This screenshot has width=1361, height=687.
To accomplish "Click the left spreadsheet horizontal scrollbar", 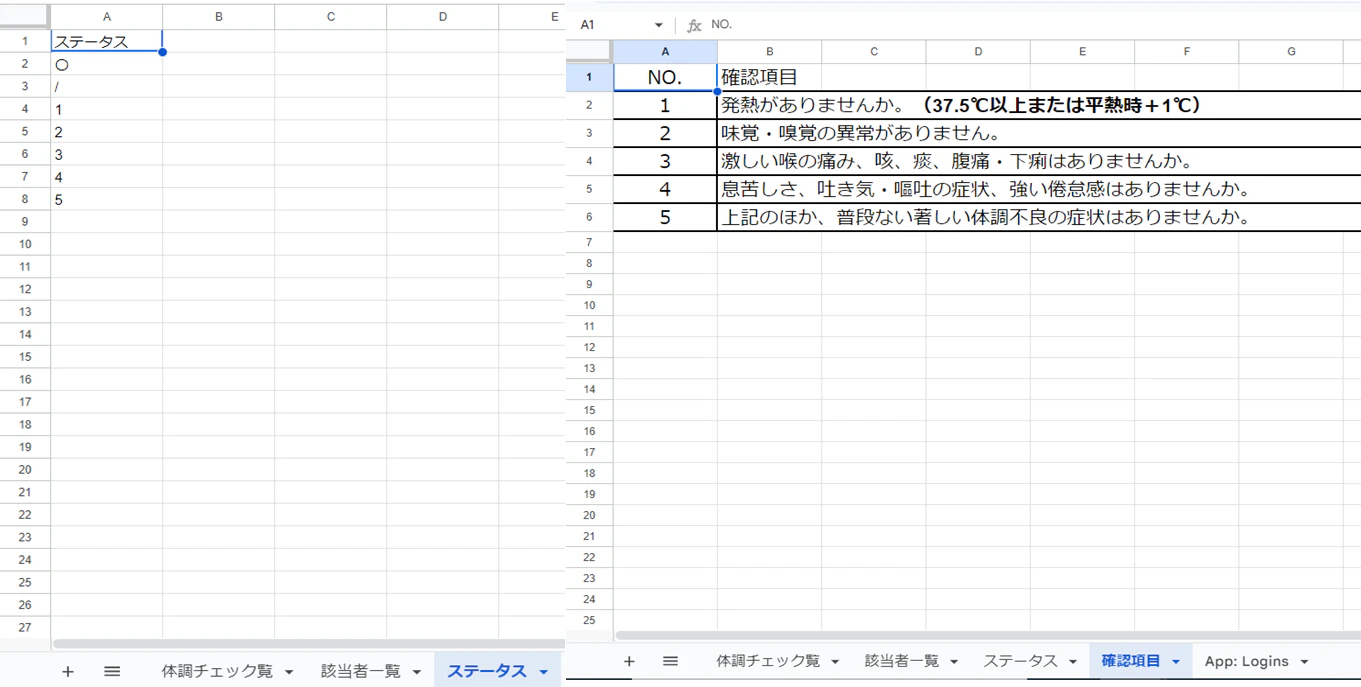I will 308,644.
